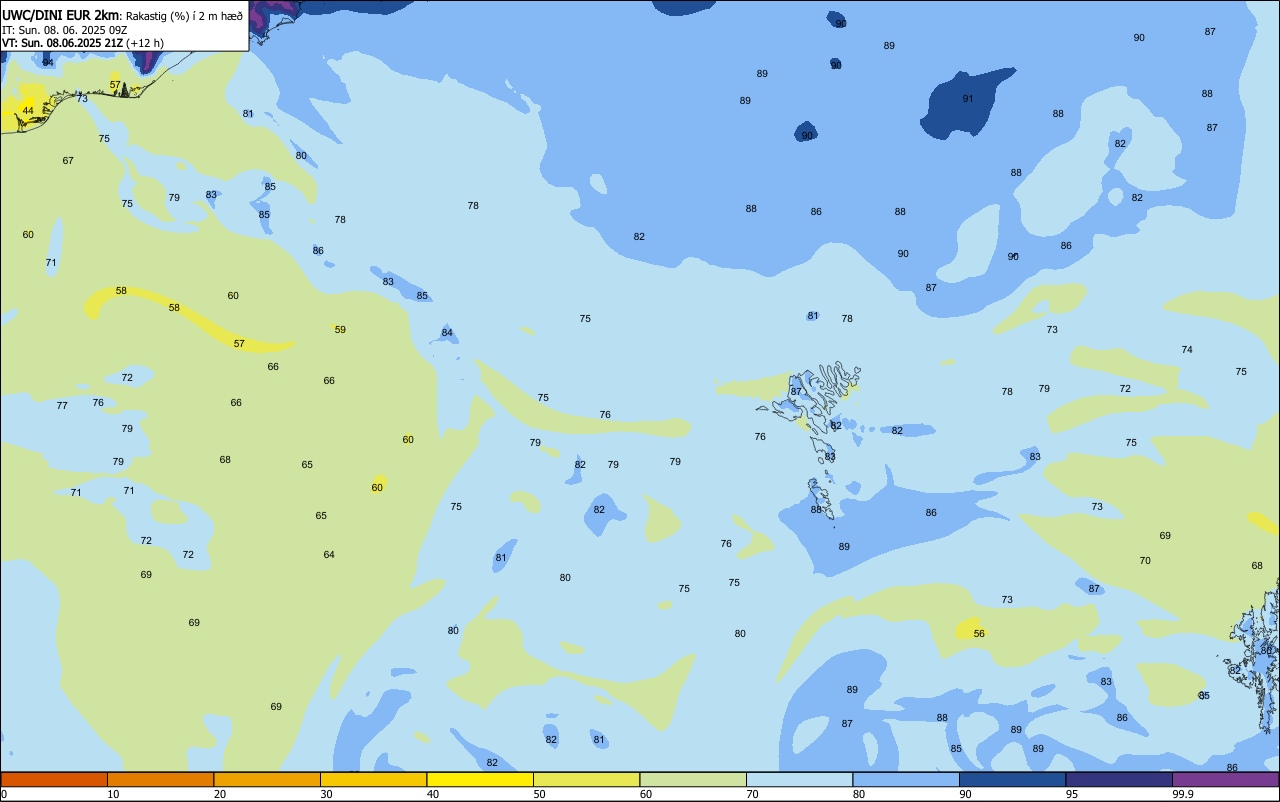
Task: Click the map value 67
Action: [68, 160]
